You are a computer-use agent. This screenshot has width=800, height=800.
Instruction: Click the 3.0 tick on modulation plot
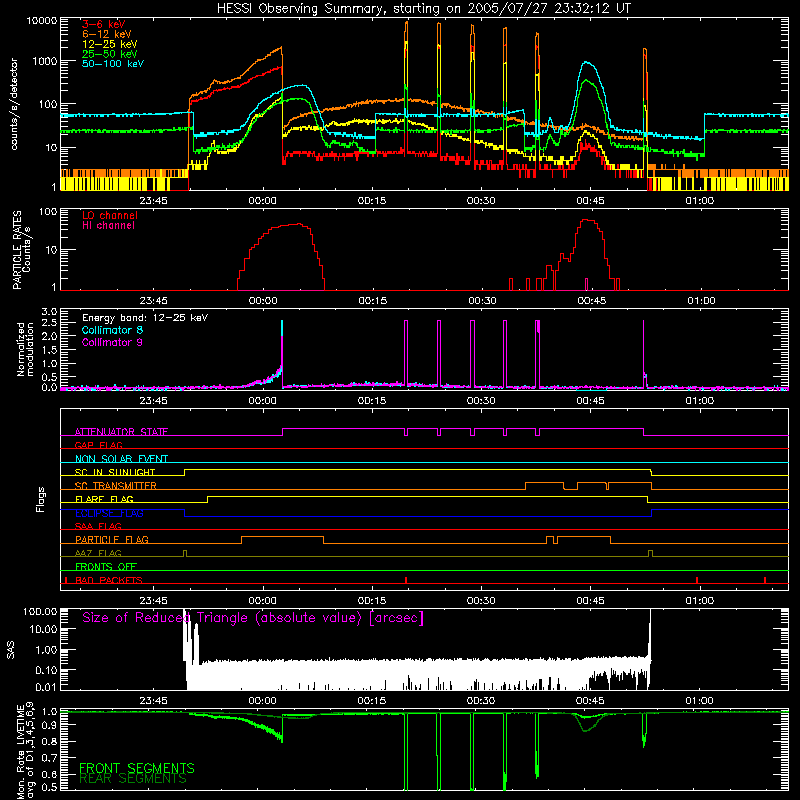pos(49,311)
